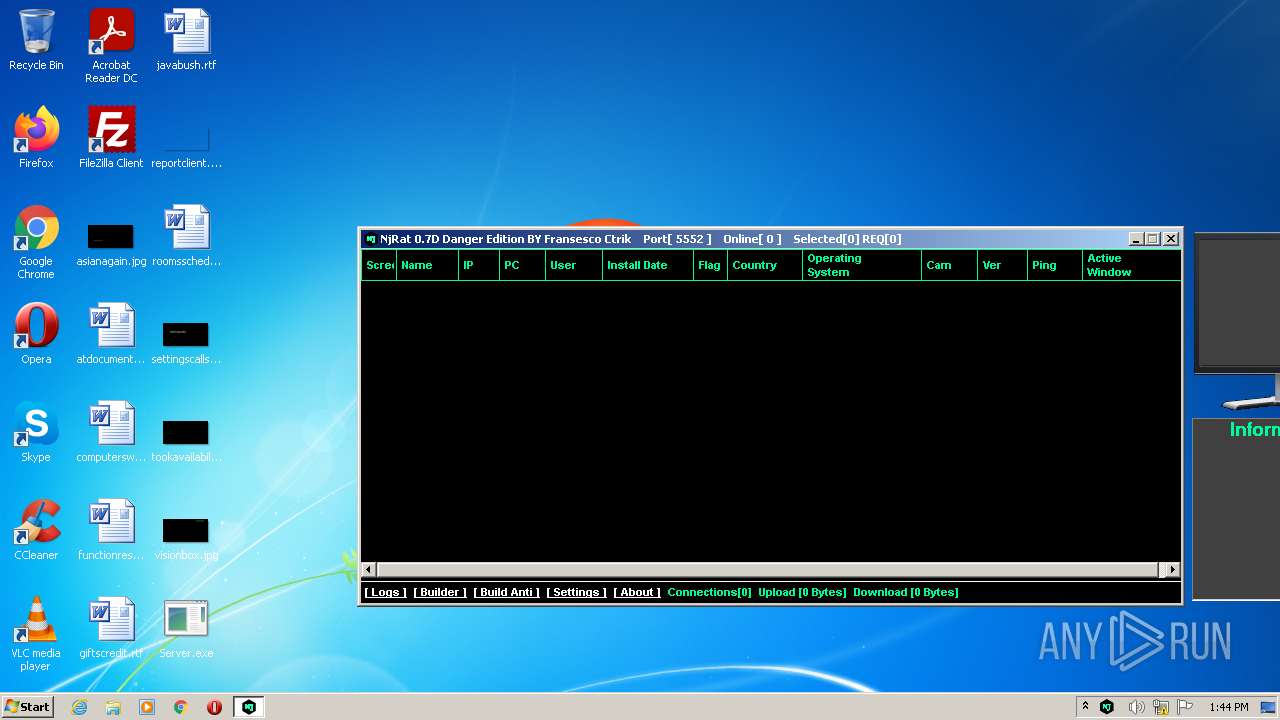Open NjRat Settings menu
Image resolution: width=1280 pixels, height=720 pixels.
[x=576, y=592]
